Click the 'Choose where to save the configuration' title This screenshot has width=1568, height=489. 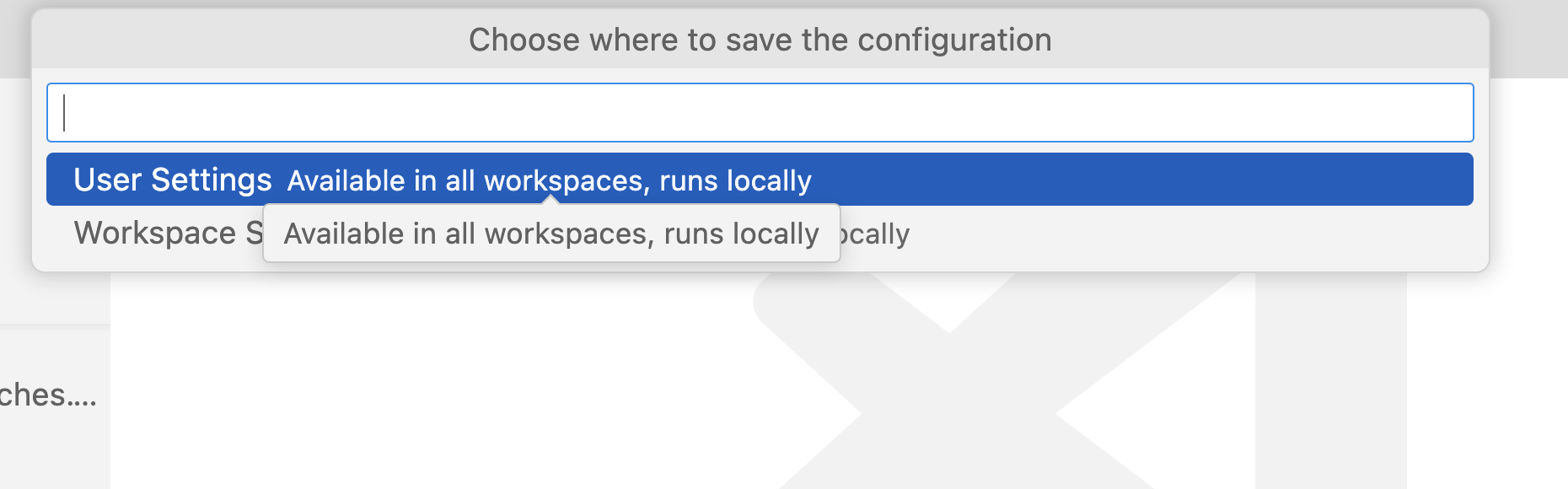[x=760, y=40]
